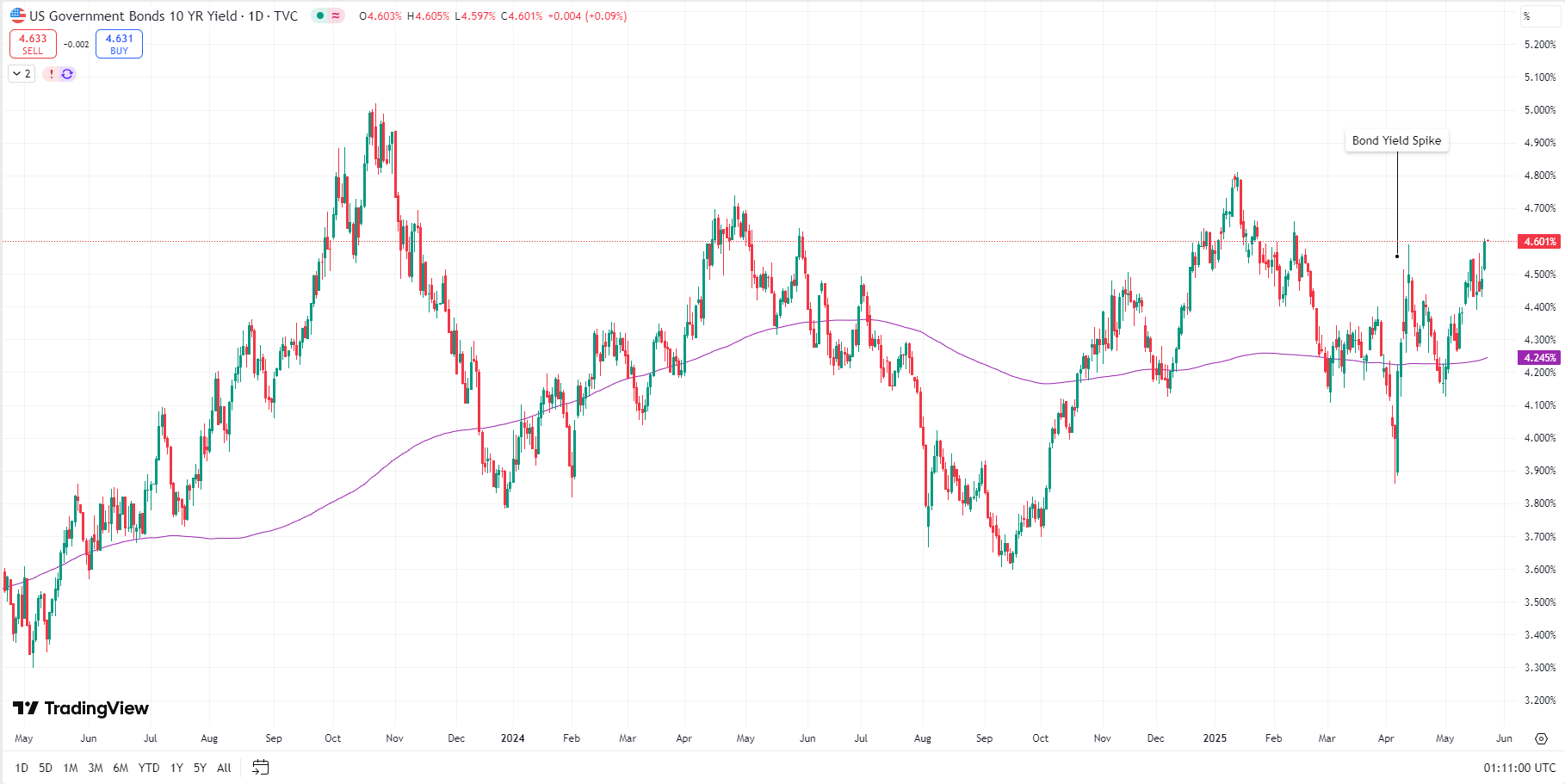This screenshot has width=1565, height=784.
Task: Open chart settings gear icon
Action: click(1541, 738)
